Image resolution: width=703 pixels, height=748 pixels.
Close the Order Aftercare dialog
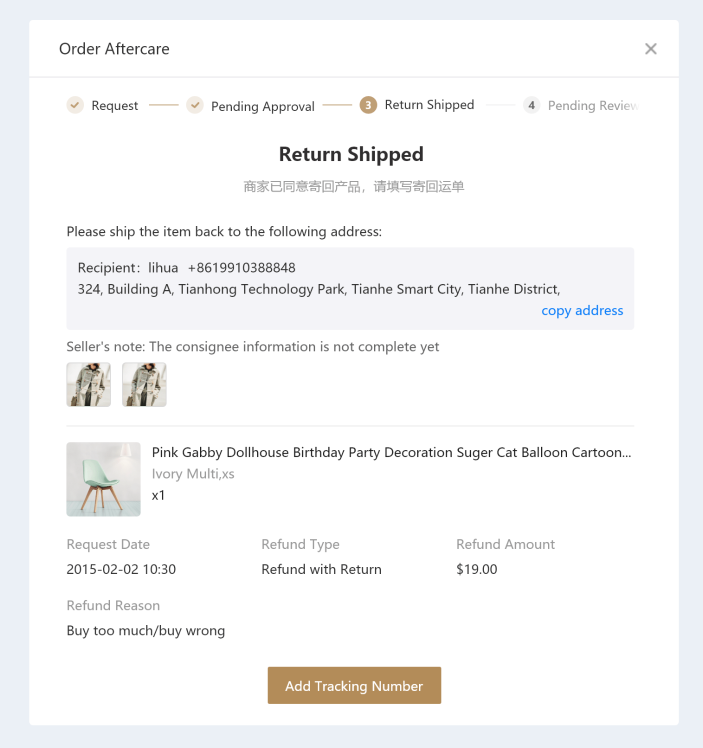point(651,49)
